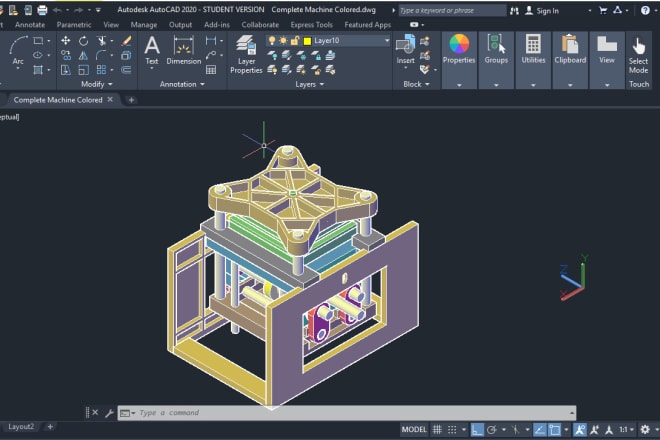
Task: Select the Ellipse draw tool
Action: pos(38,55)
